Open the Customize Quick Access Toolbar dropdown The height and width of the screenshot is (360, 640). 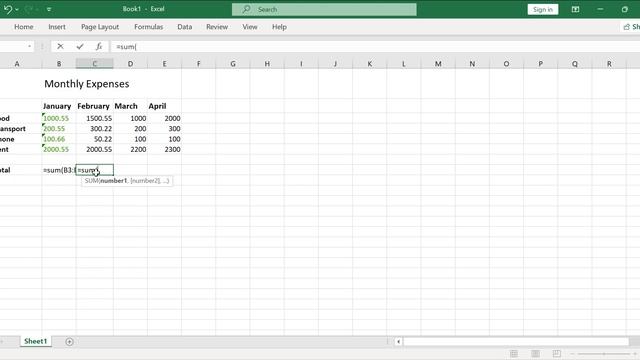(x=49, y=9)
